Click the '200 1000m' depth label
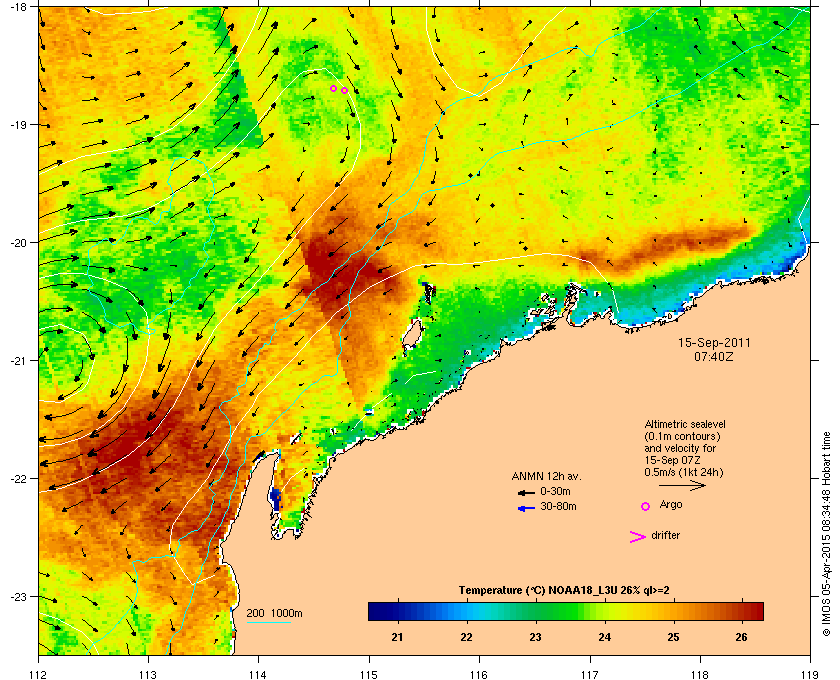Screen dimensions: 840x680 tap(274, 613)
